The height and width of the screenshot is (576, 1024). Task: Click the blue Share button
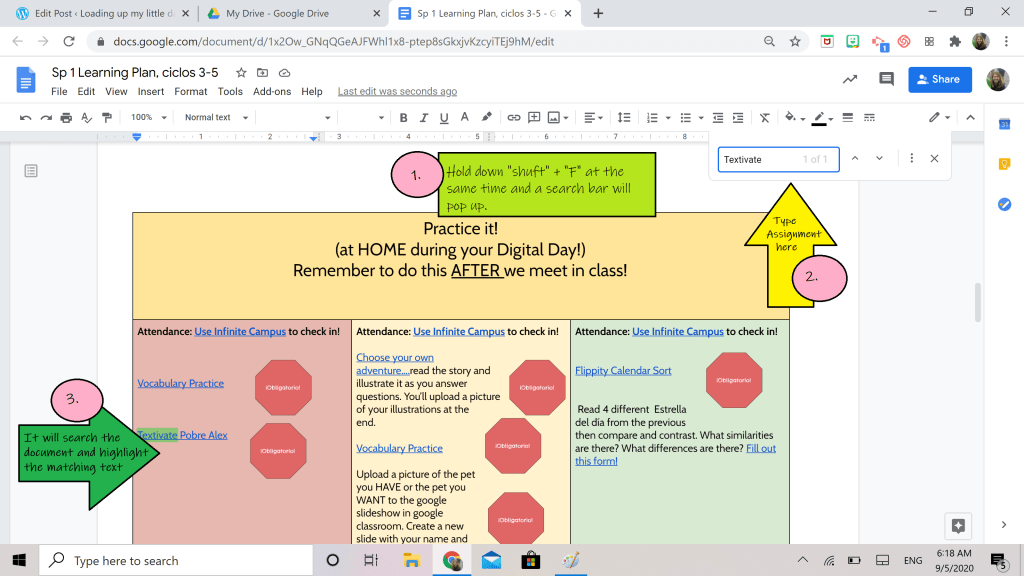coord(939,80)
